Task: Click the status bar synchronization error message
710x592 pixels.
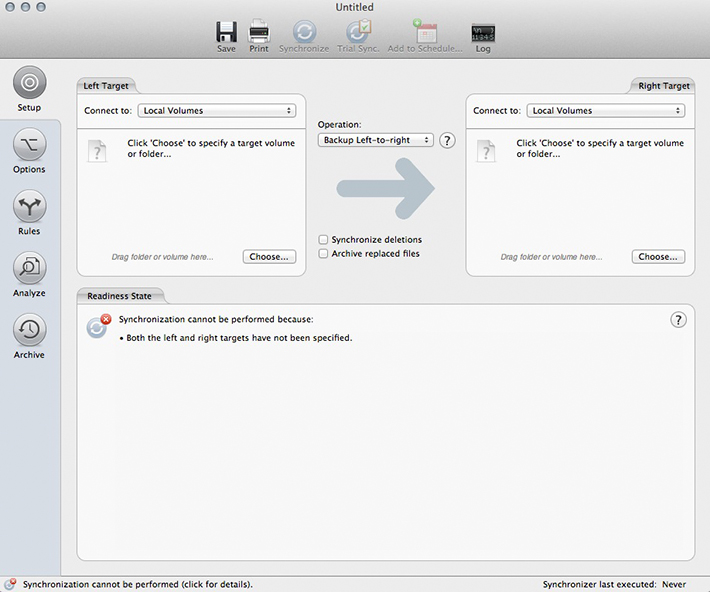Action: (137, 584)
